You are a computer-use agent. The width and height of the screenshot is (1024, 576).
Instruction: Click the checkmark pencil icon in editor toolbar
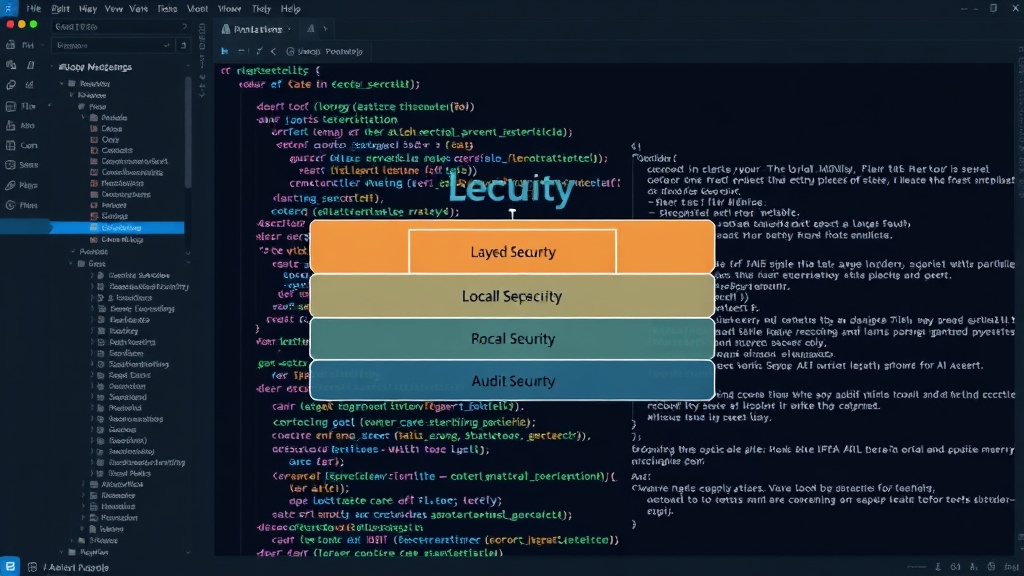[259, 51]
